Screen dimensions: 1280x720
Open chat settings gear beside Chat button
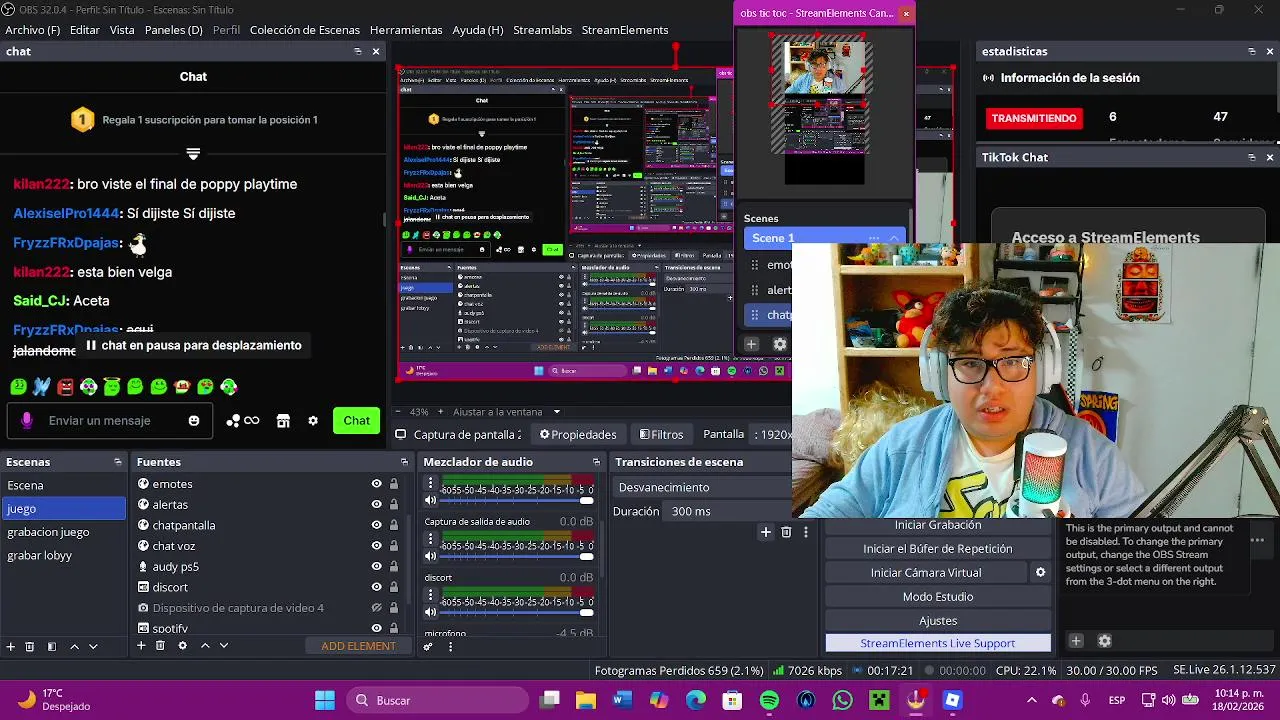(313, 421)
